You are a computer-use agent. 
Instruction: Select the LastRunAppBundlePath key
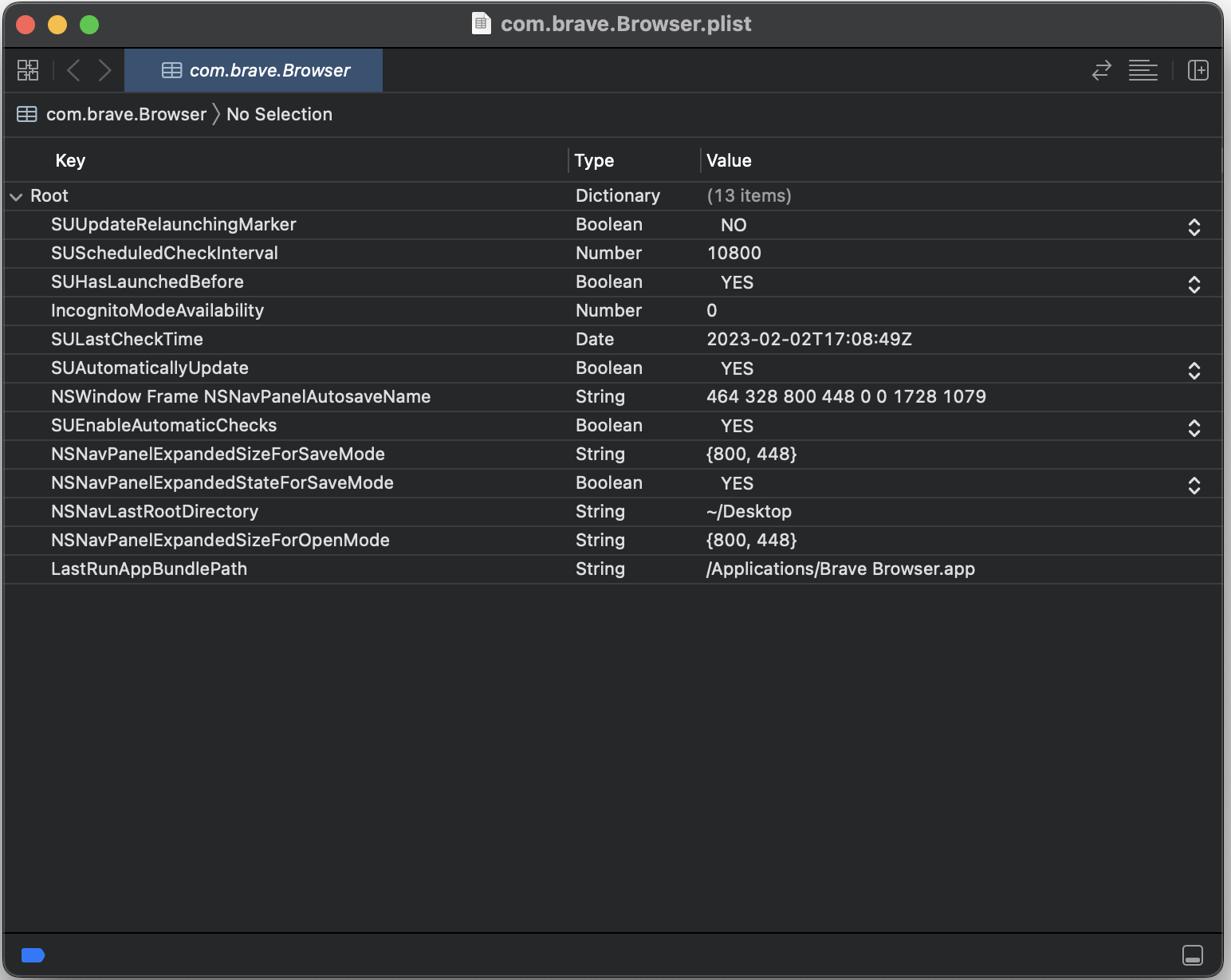149,569
